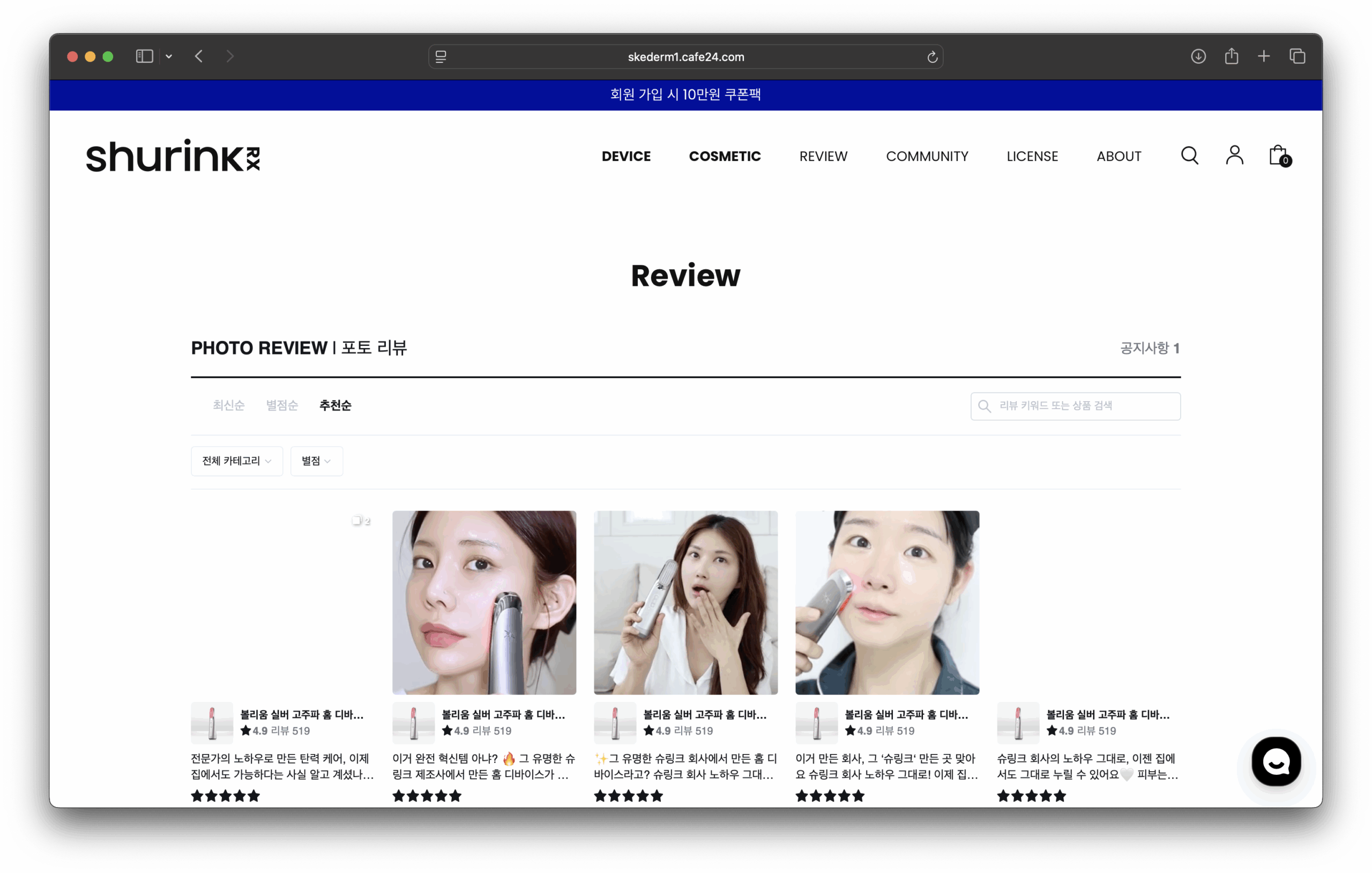
Task: Click the Safari share icon
Action: tap(1231, 56)
